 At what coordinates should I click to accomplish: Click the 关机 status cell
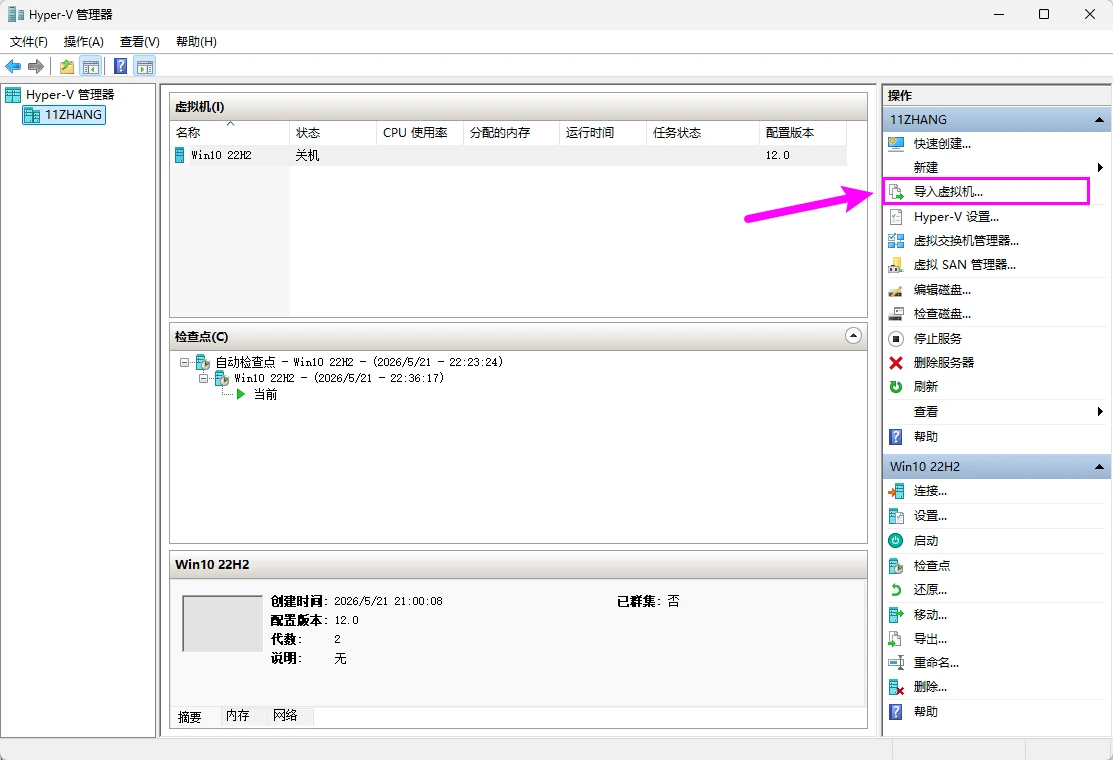[307, 155]
